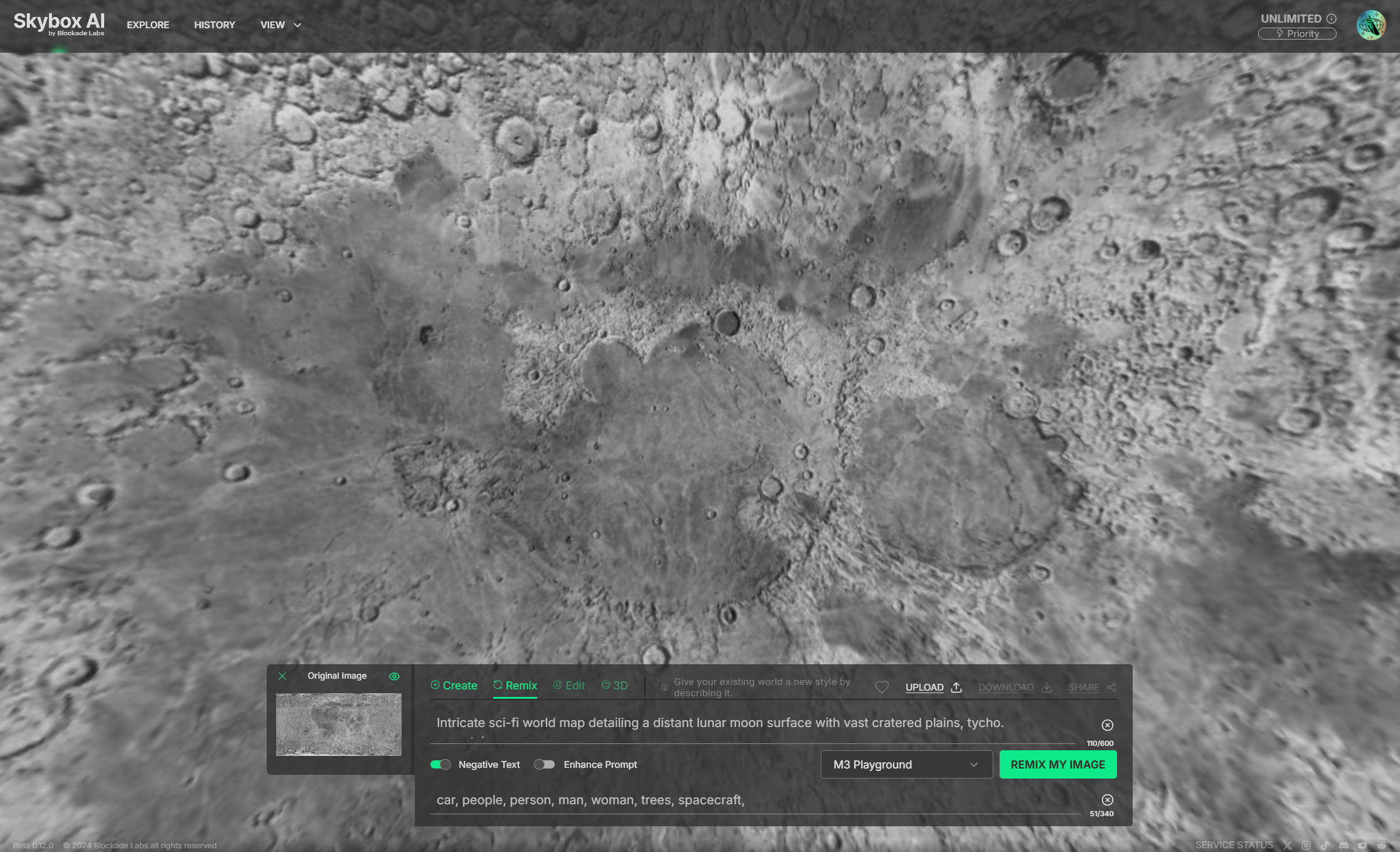Click the Priority pill button
Image resolution: width=1400 pixels, height=852 pixels.
[x=1297, y=34]
